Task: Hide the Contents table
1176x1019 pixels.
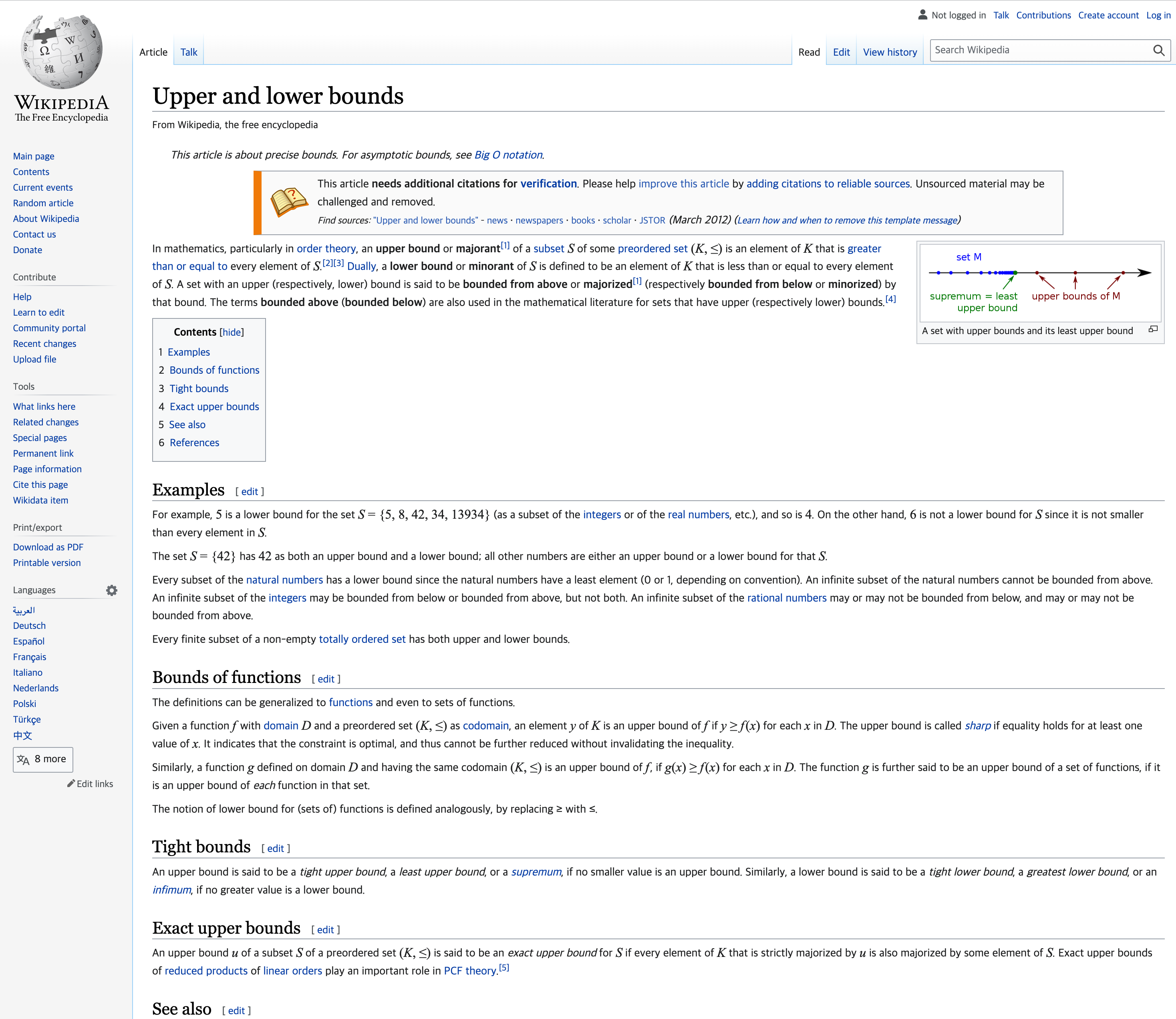Action: point(232,332)
